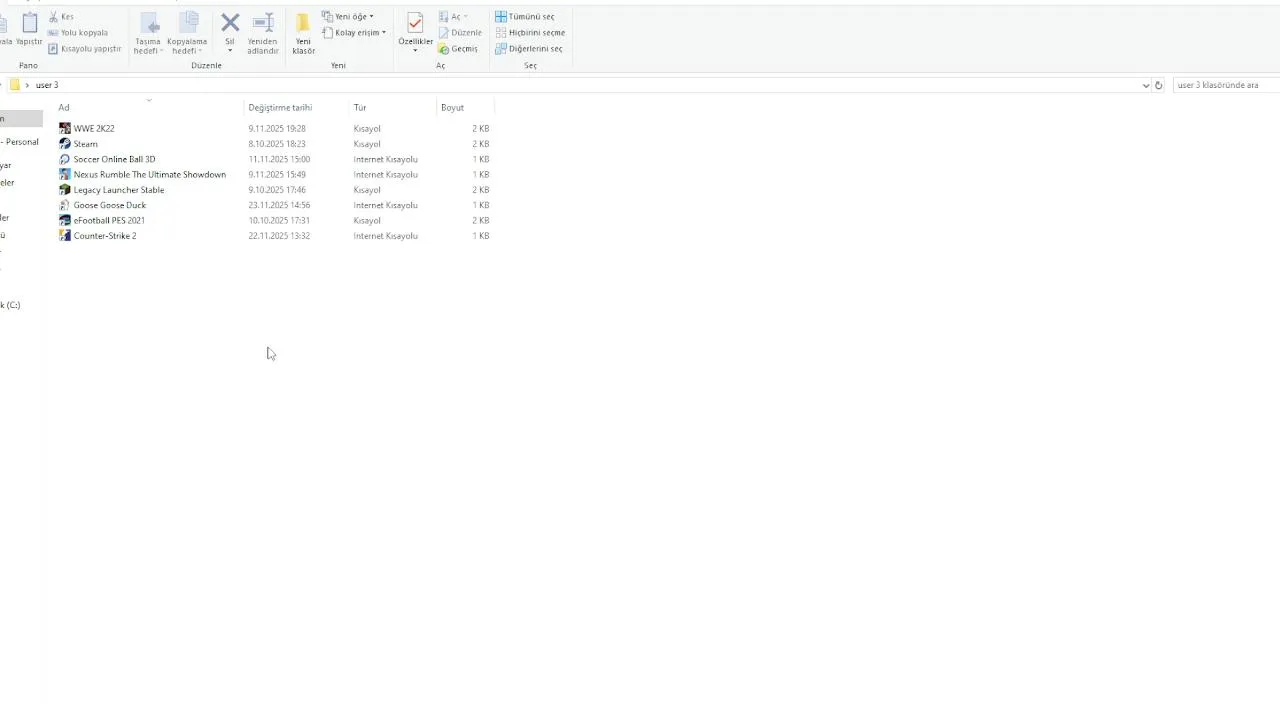This screenshot has height=720, width=1280.
Task: Click Diğerlerini seç to invert selection
Action: tap(529, 49)
